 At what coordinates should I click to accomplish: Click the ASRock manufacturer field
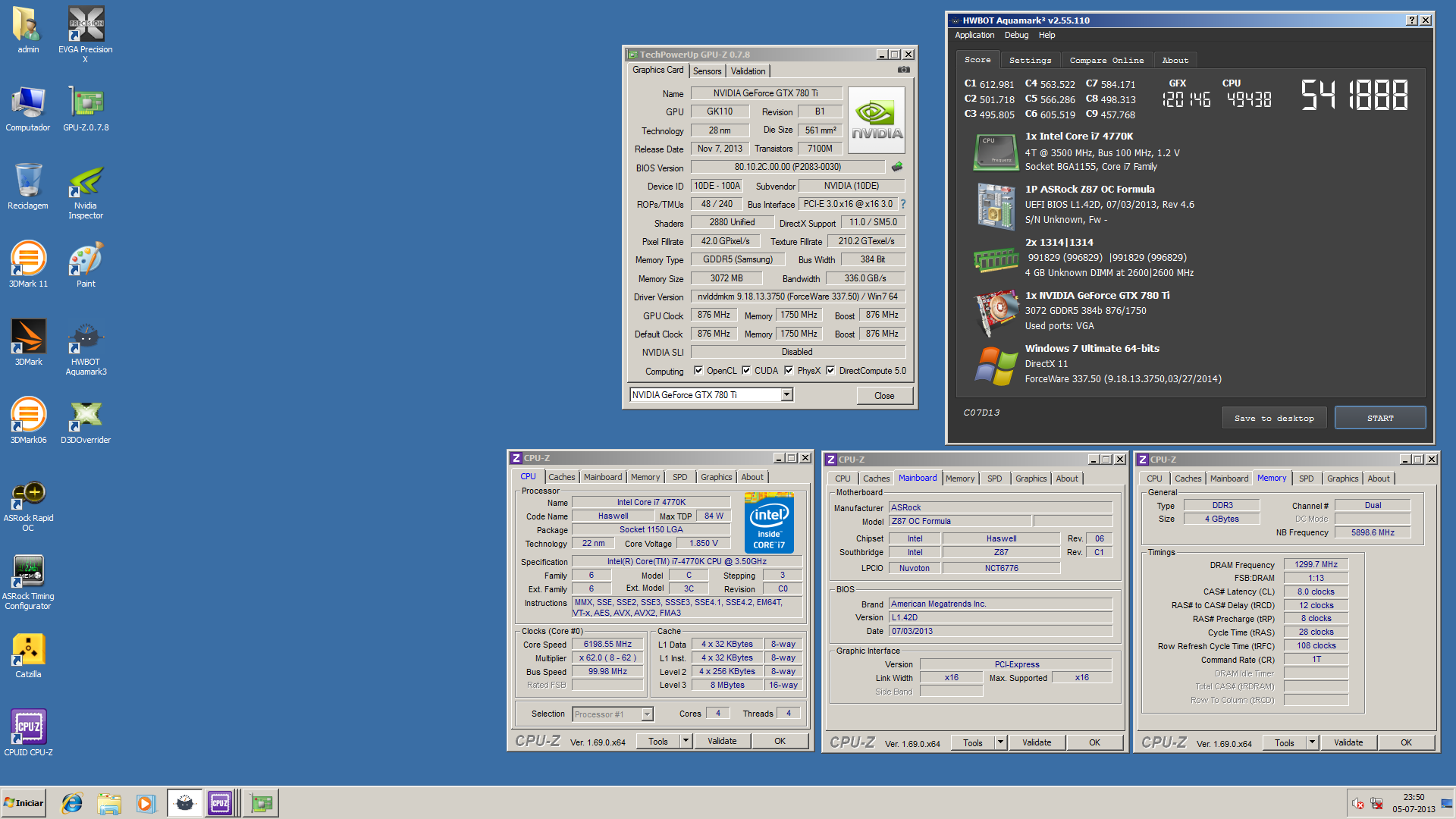[1001, 507]
